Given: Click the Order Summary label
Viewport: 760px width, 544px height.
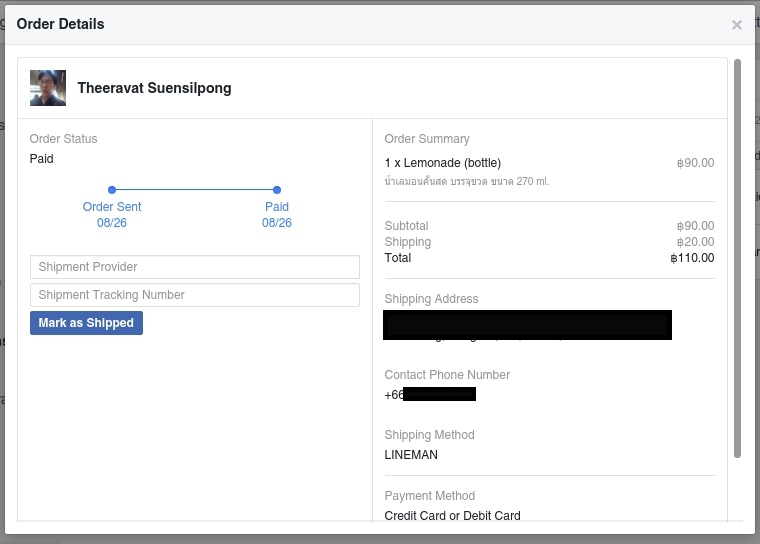Looking at the screenshot, I should tap(427, 139).
